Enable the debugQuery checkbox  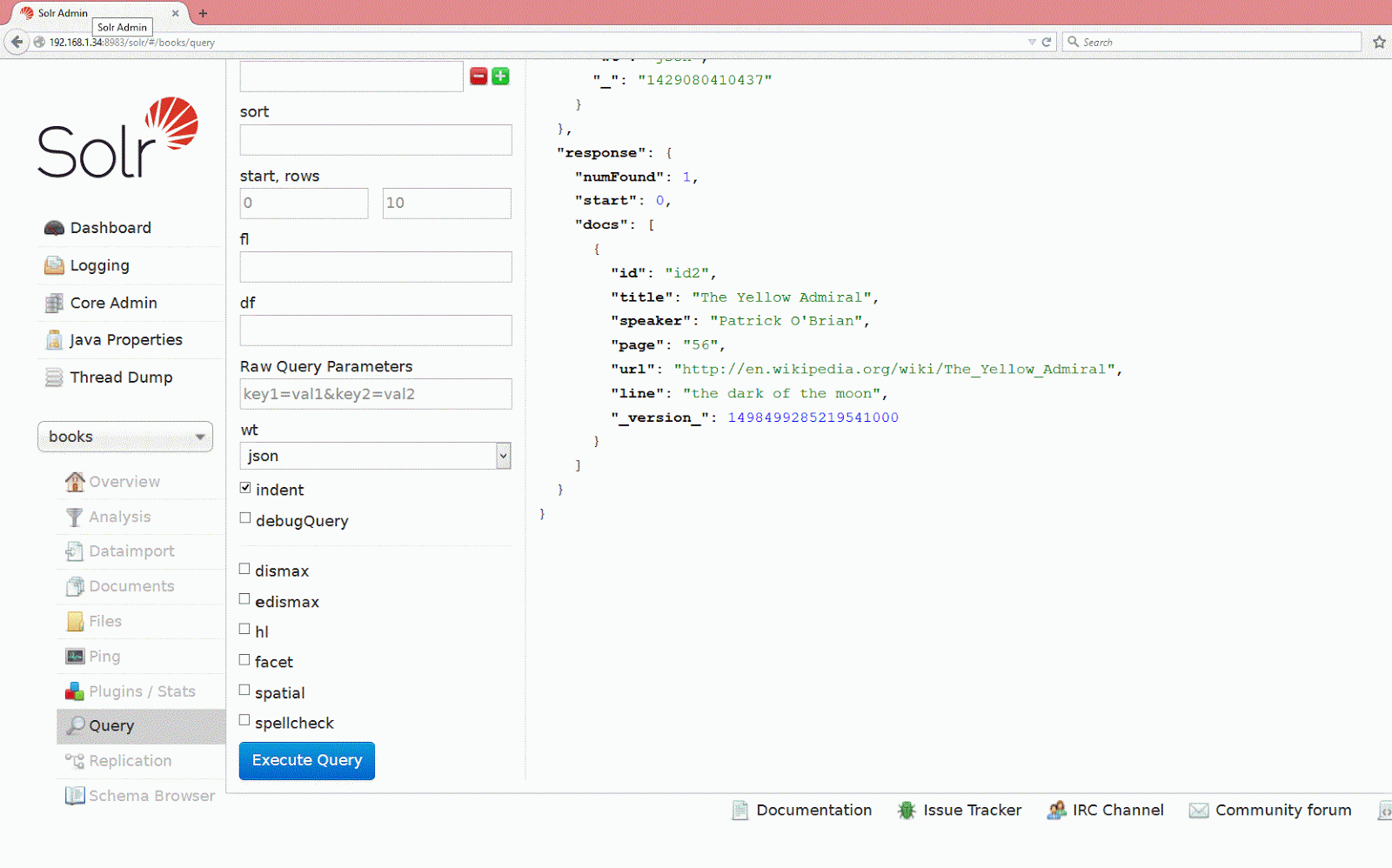[245, 518]
